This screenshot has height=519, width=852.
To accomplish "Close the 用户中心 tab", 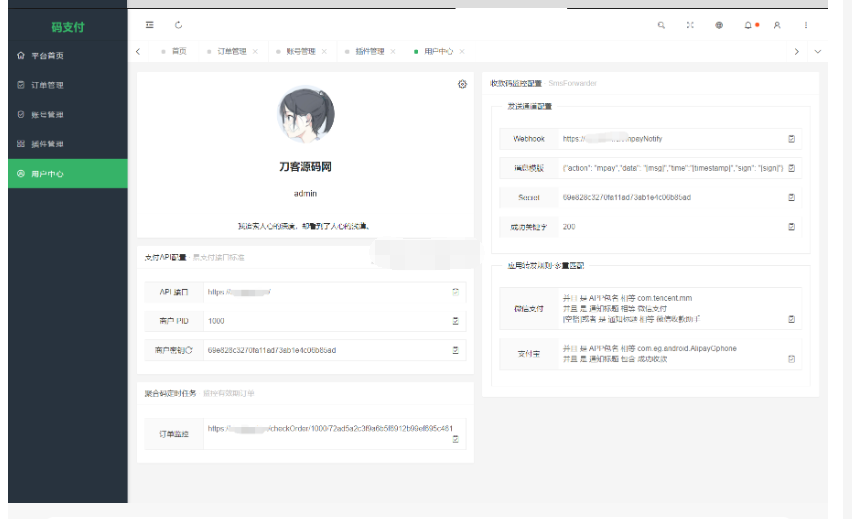I will tap(462, 52).
